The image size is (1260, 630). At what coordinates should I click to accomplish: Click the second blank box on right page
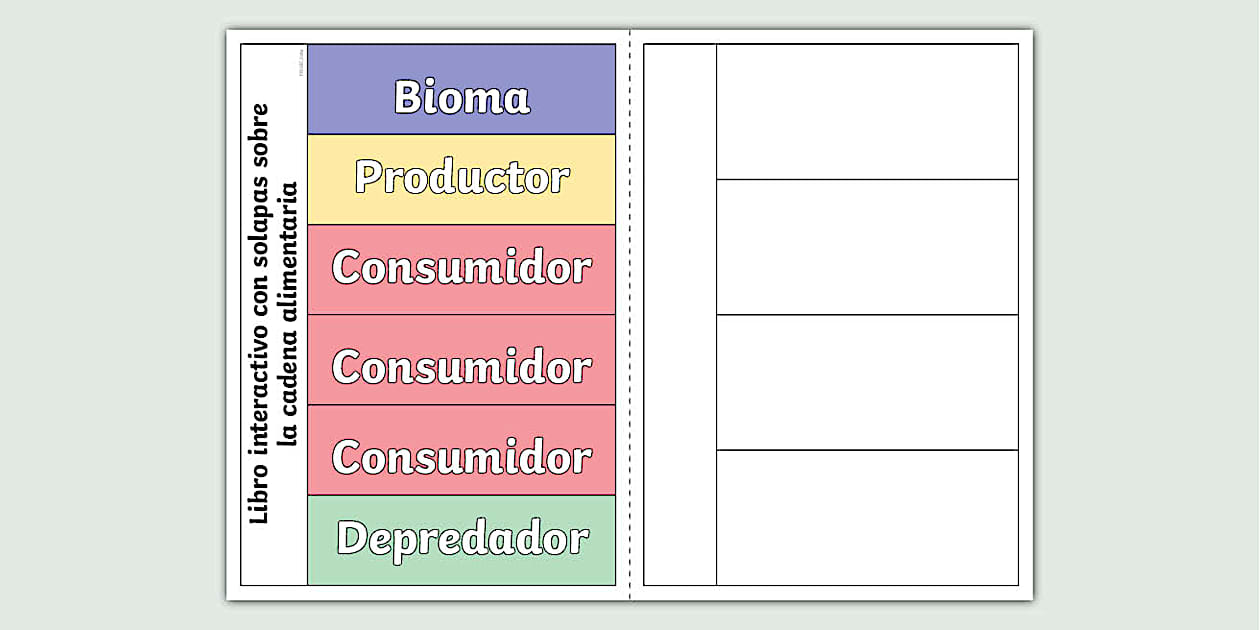click(867, 247)
